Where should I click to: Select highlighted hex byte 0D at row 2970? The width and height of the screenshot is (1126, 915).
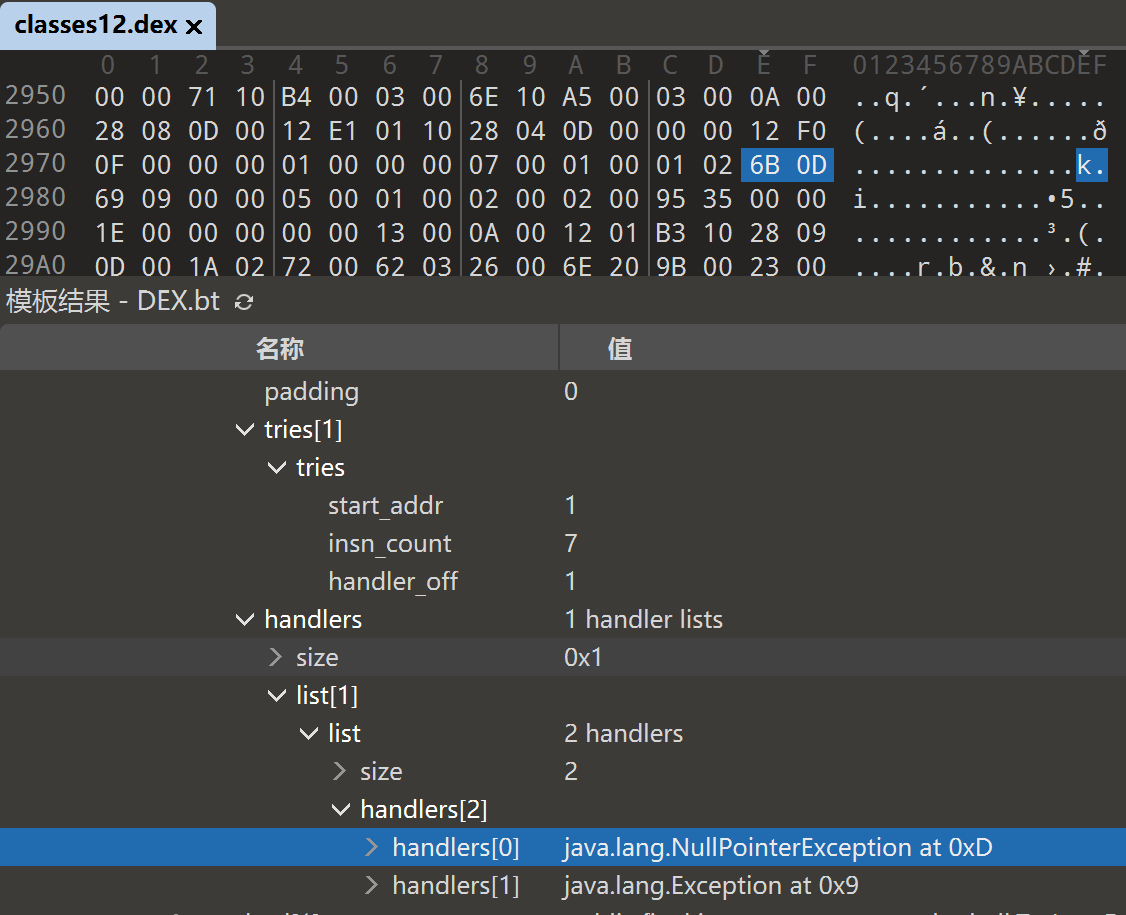(x=811, y=165)
